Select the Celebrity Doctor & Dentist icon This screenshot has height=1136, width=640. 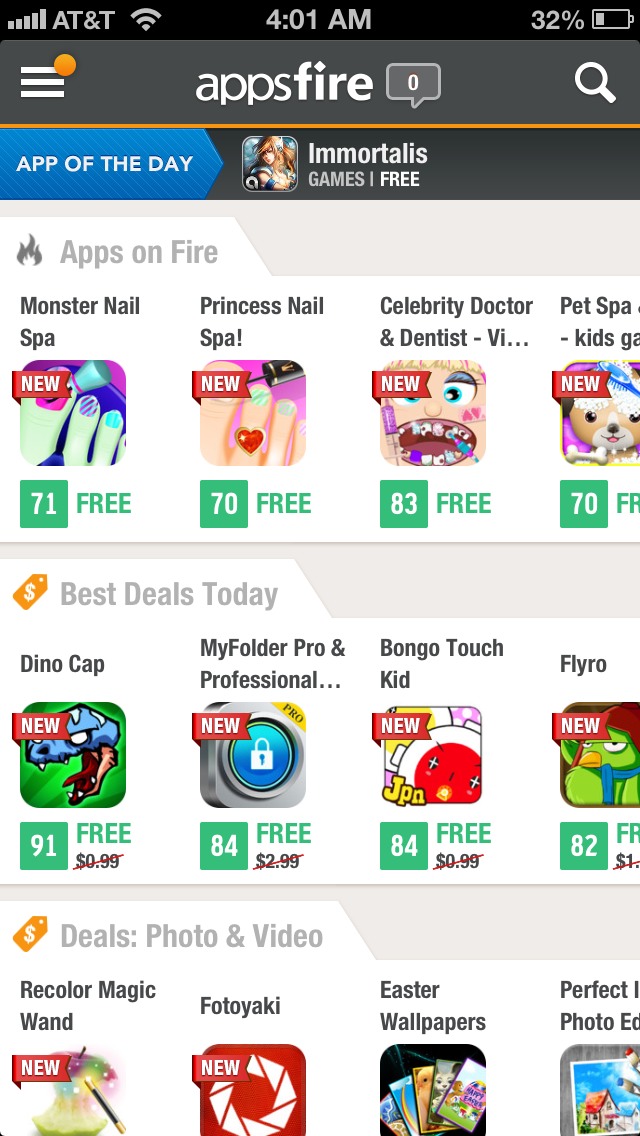click(433, 413)
